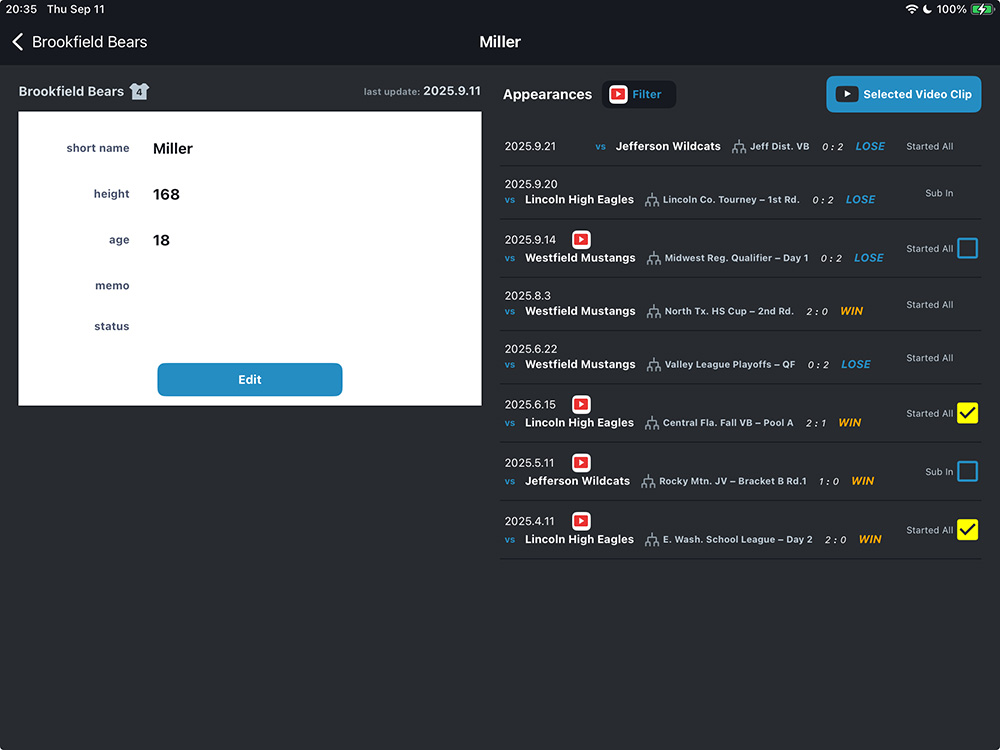
Task: Open video icon for 2025.6.15 match
Action: pos(581,405)
